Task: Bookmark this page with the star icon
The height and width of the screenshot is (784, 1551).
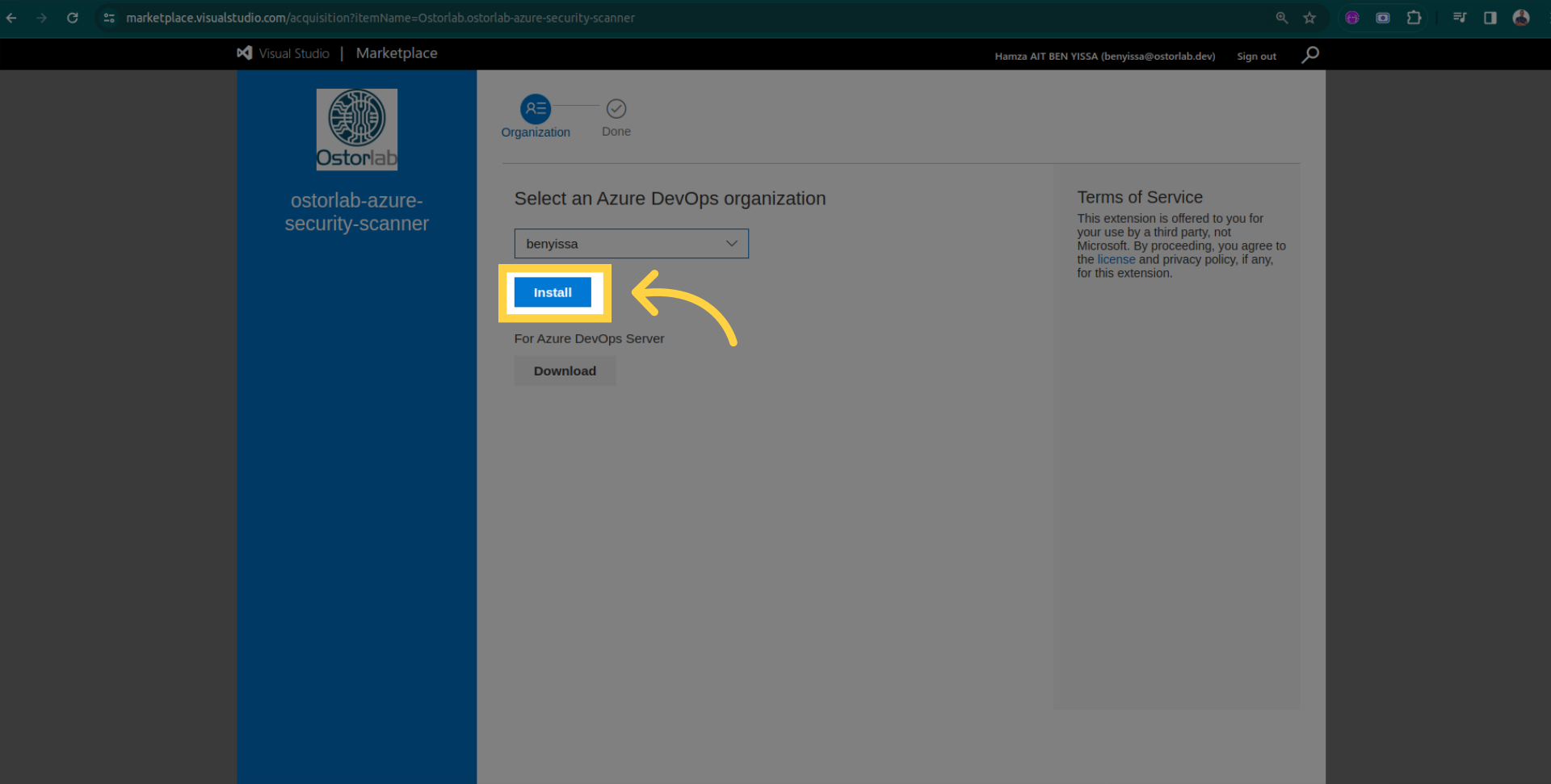Action: (x=1309, y=18)
